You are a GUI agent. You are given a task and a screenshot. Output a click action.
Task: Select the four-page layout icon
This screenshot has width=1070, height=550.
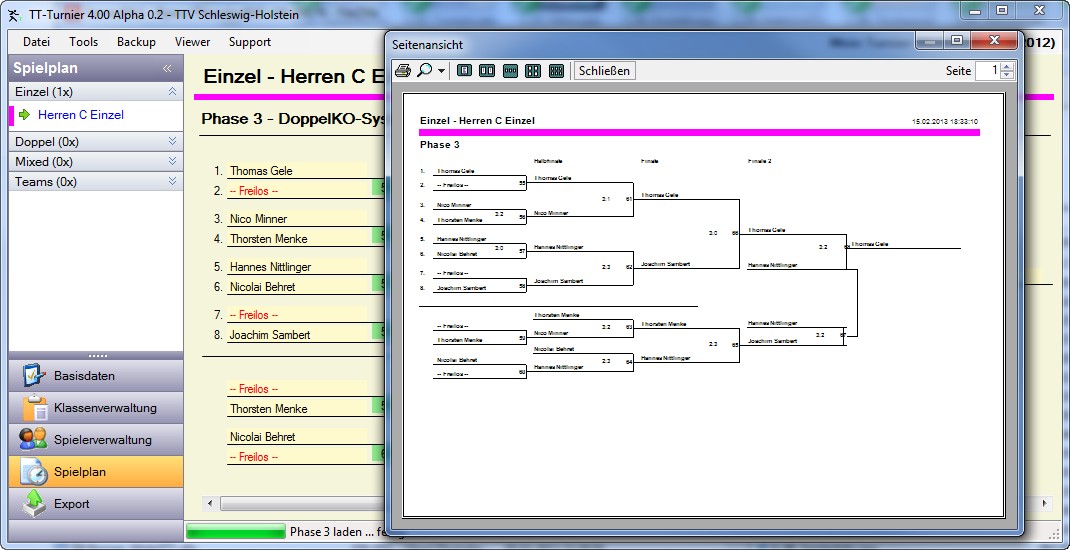(x=533, y=71)
